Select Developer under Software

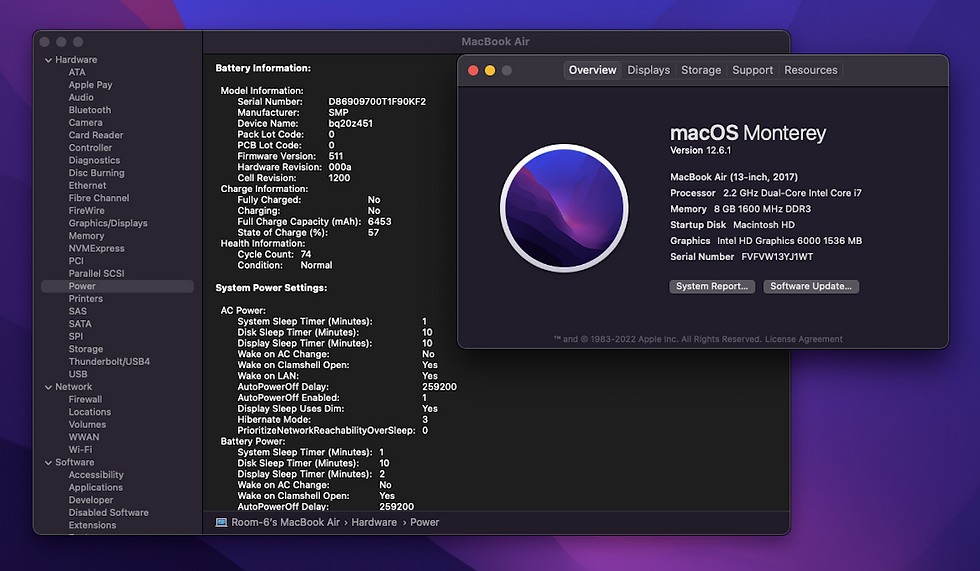click(91, 500)
